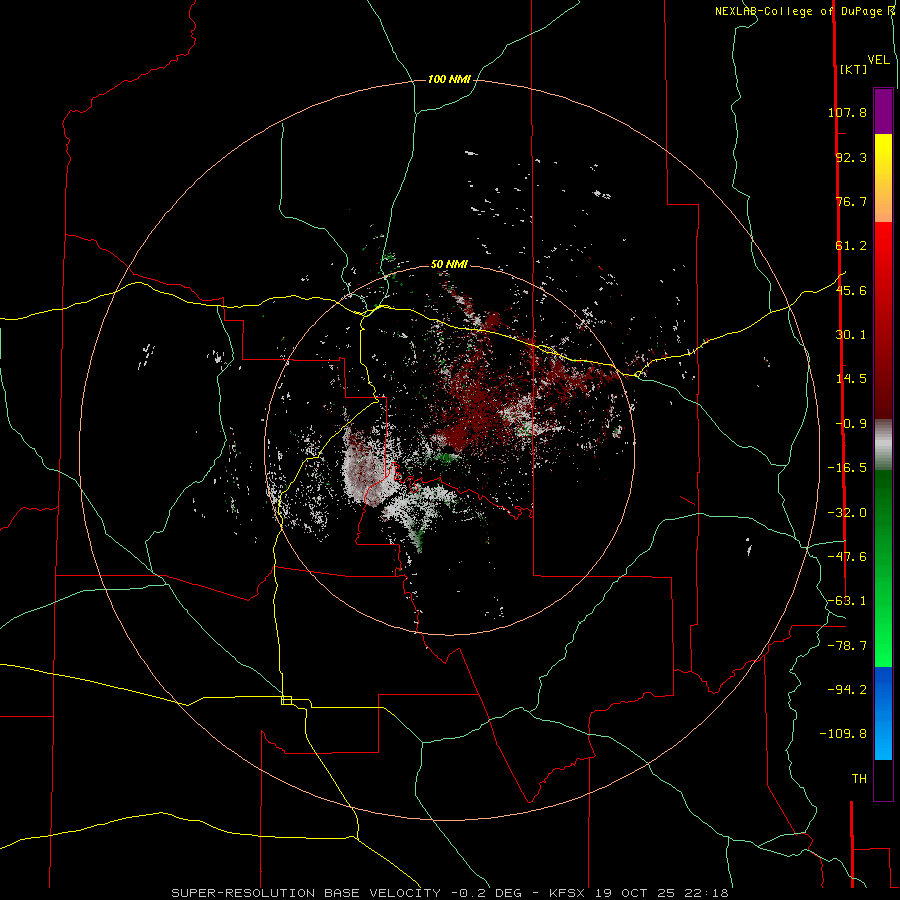Click the gray near-zero segment of color bar
This screenshot has height=900, width=900.
coord(883,444)
